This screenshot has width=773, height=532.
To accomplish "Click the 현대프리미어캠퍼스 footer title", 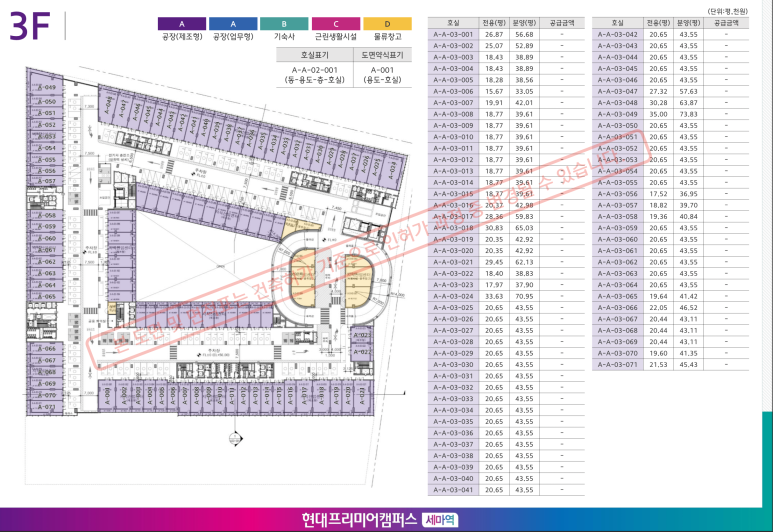I will coord(360,520).
